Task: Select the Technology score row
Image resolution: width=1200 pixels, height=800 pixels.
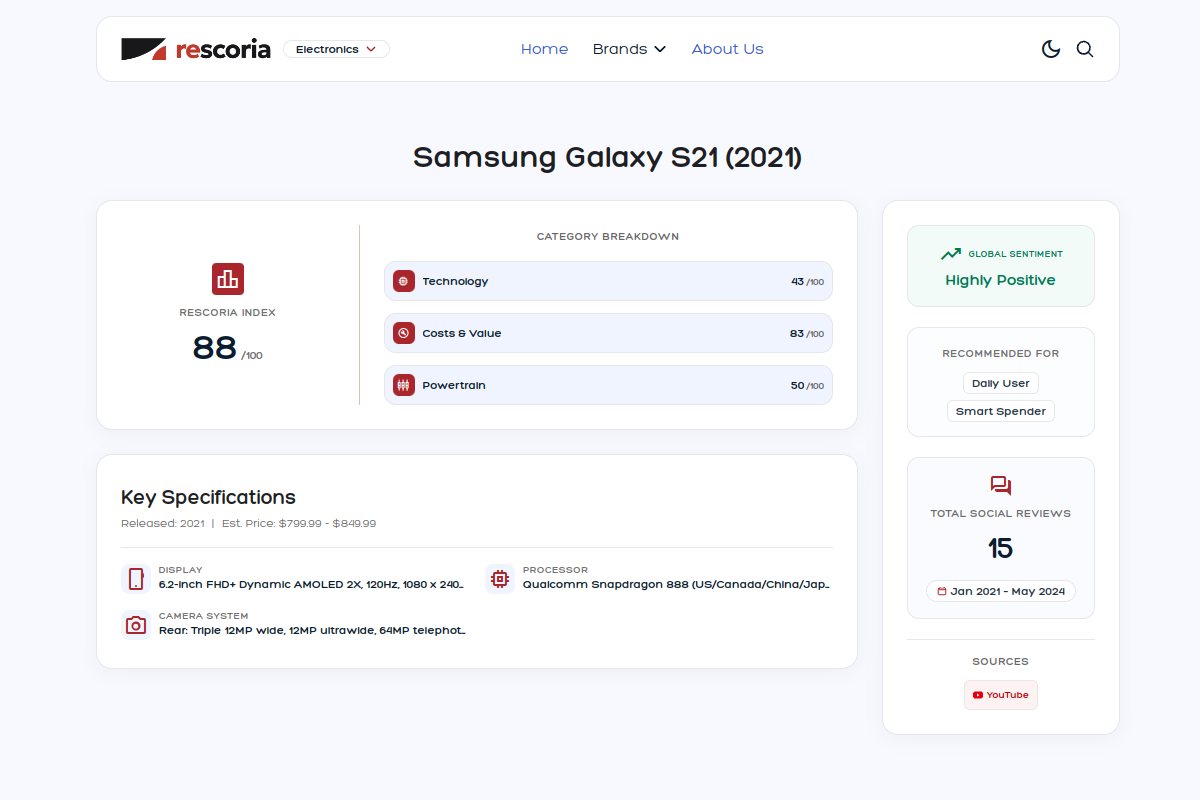Action: (608, 281)
